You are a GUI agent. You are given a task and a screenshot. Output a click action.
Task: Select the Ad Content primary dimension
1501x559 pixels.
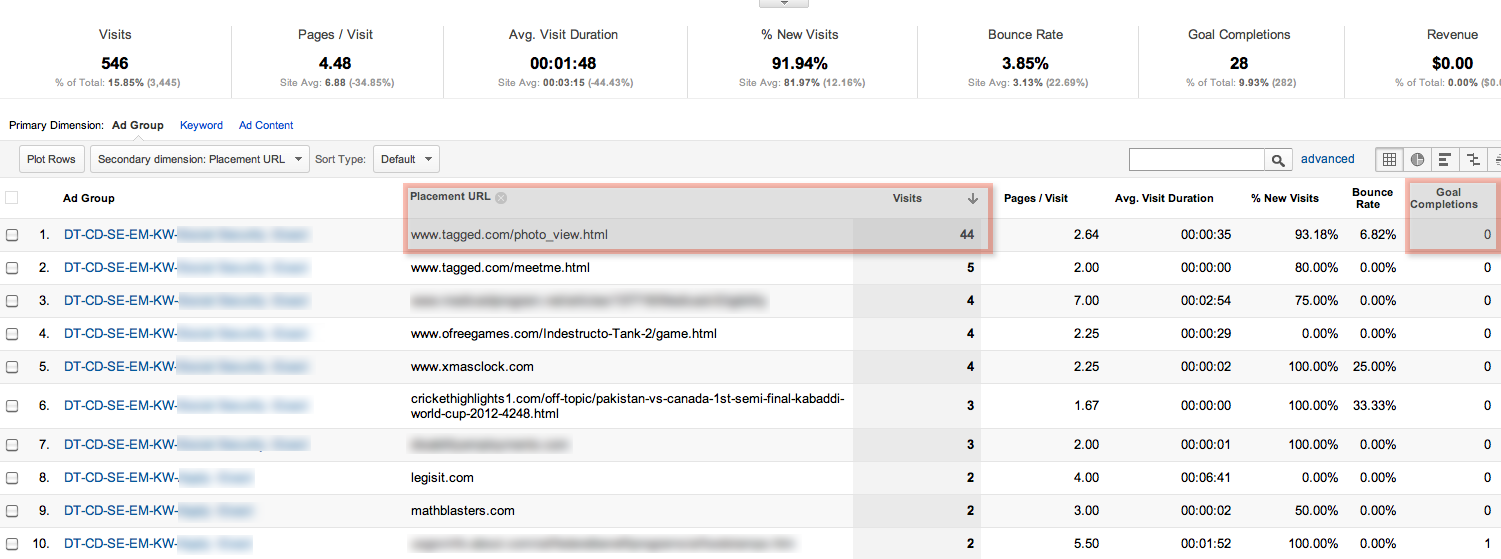(x=266, y=125)
